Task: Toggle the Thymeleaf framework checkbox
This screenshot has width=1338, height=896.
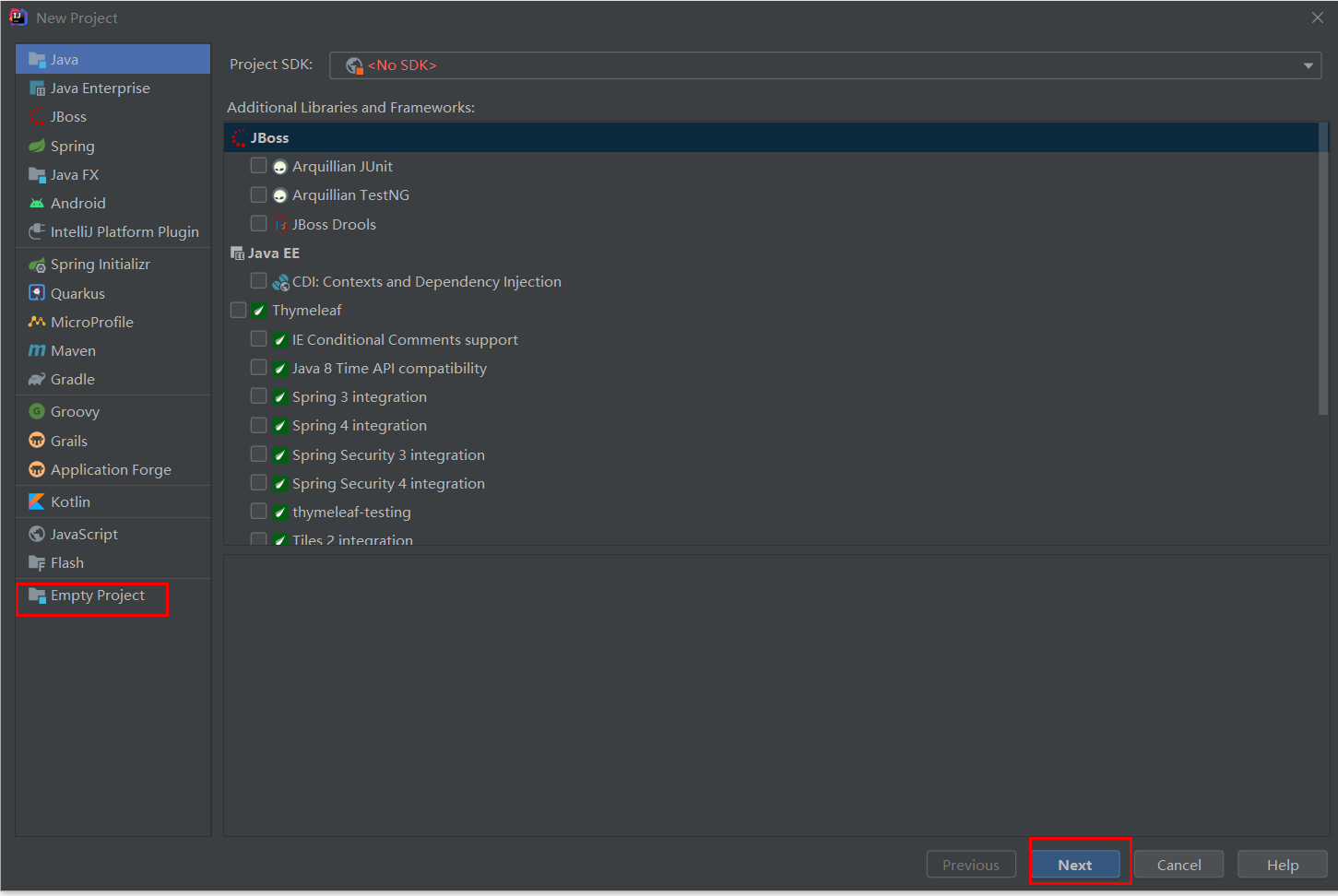Action: pyautogui.click(x=238, y=310)
